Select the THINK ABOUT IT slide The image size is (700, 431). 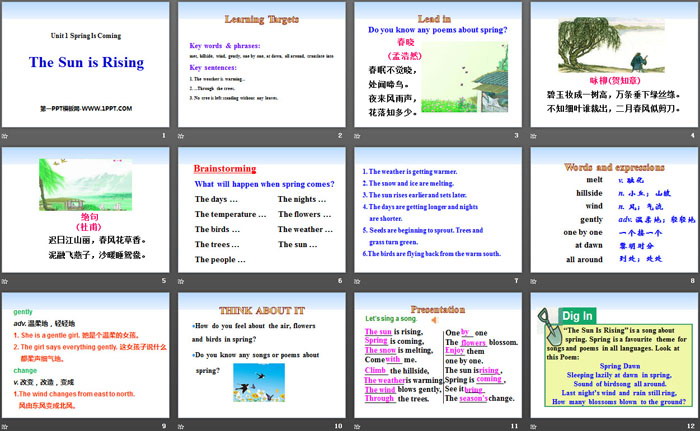click(x=262, y=355)
